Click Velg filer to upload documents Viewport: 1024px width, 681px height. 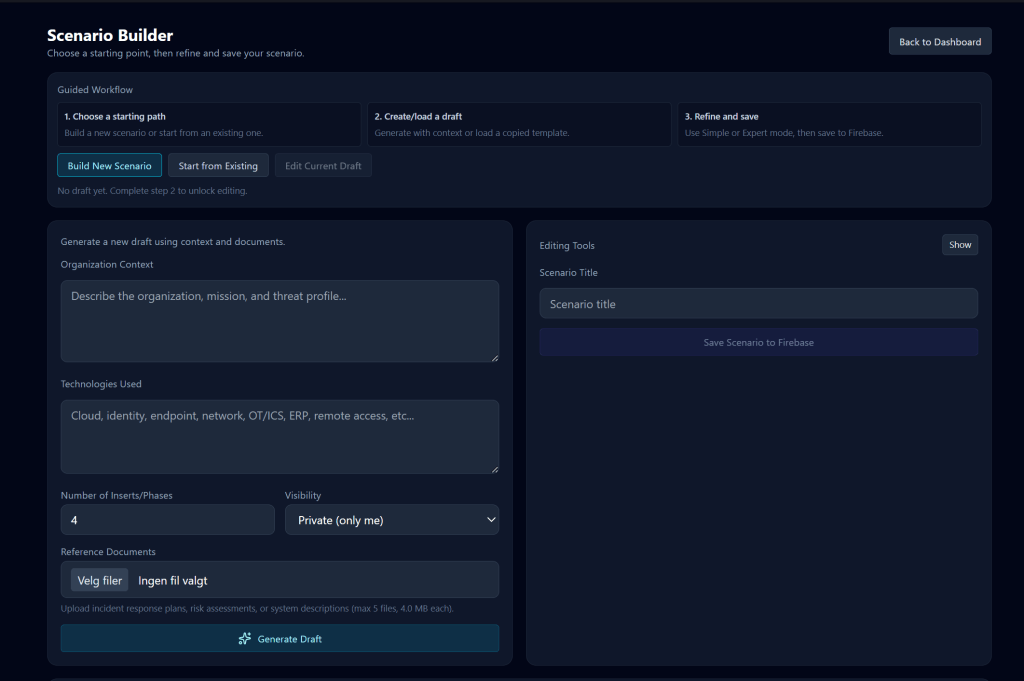tap(98, 580)
